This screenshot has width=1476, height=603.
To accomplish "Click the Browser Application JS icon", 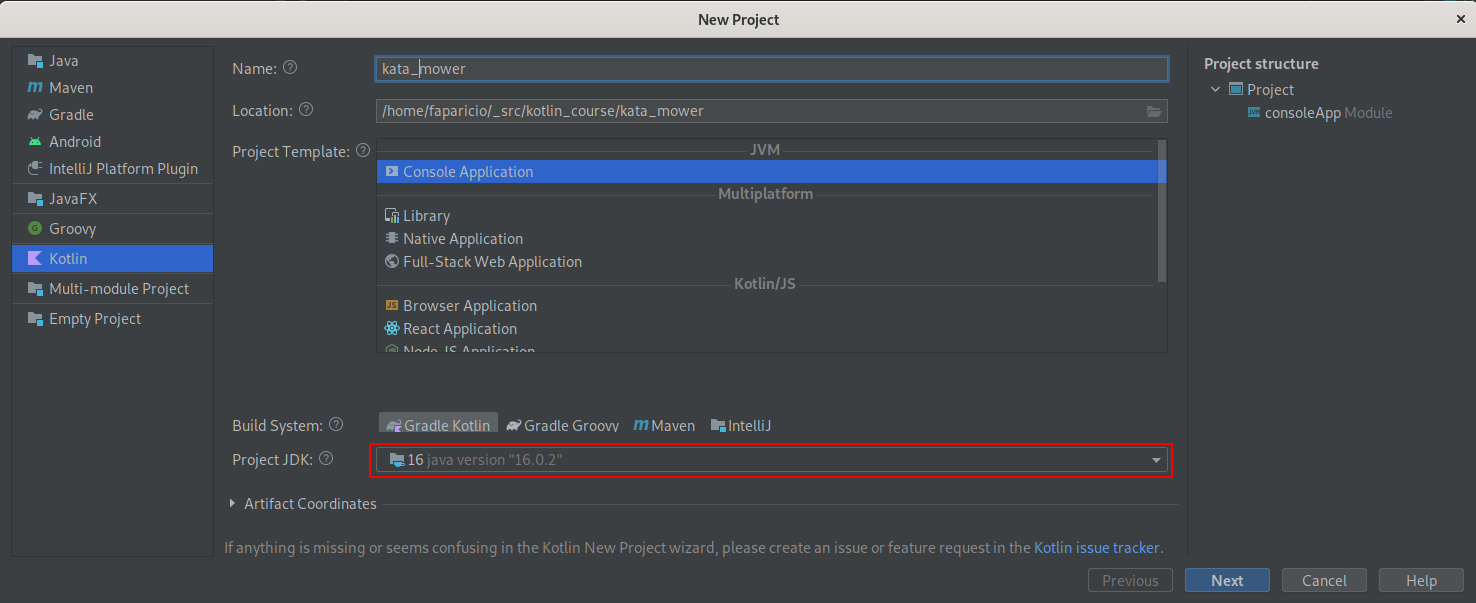I will (x=392, y=306).
